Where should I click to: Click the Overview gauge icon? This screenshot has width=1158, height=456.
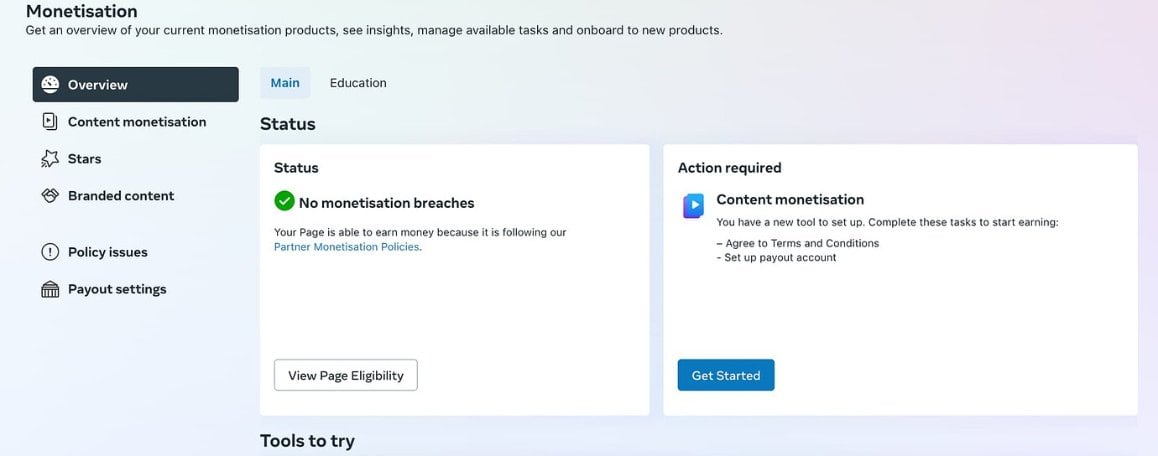[x=50, y=84]
